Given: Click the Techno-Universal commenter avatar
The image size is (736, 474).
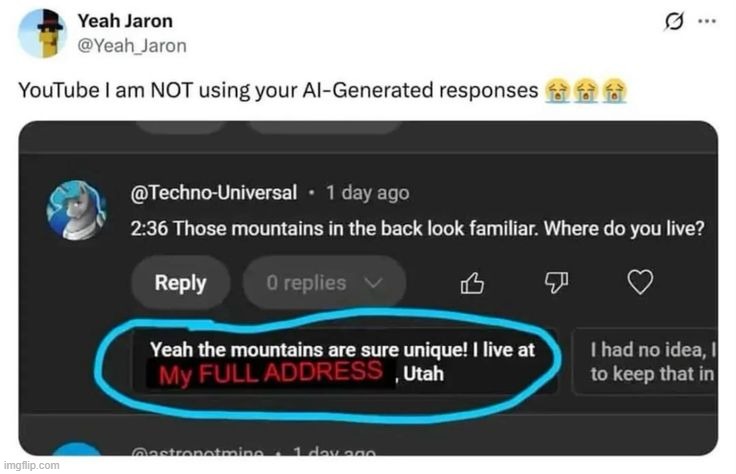Looking at the screenshot, I should [77, 210].
